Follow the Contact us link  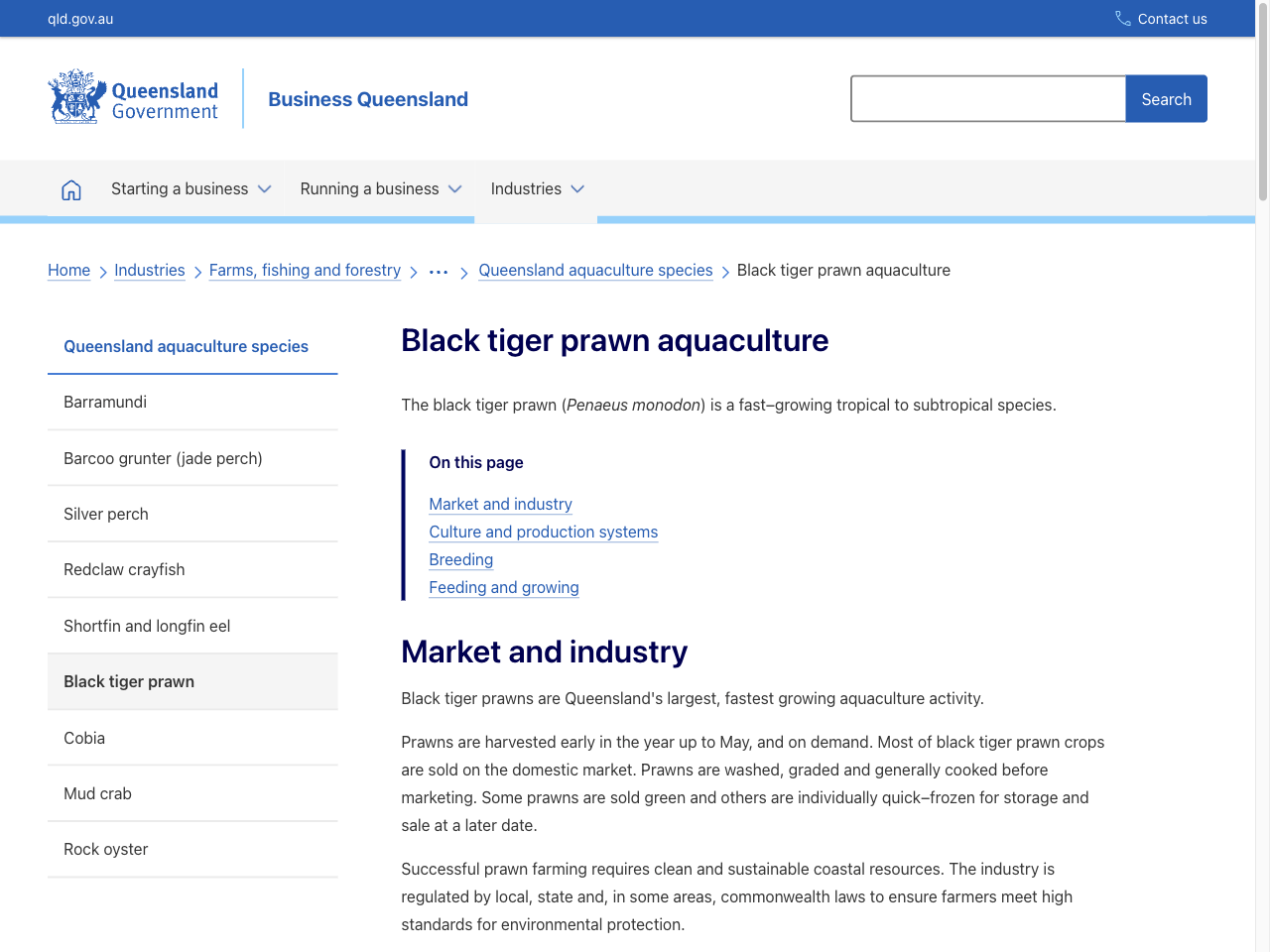(1172, 19)
